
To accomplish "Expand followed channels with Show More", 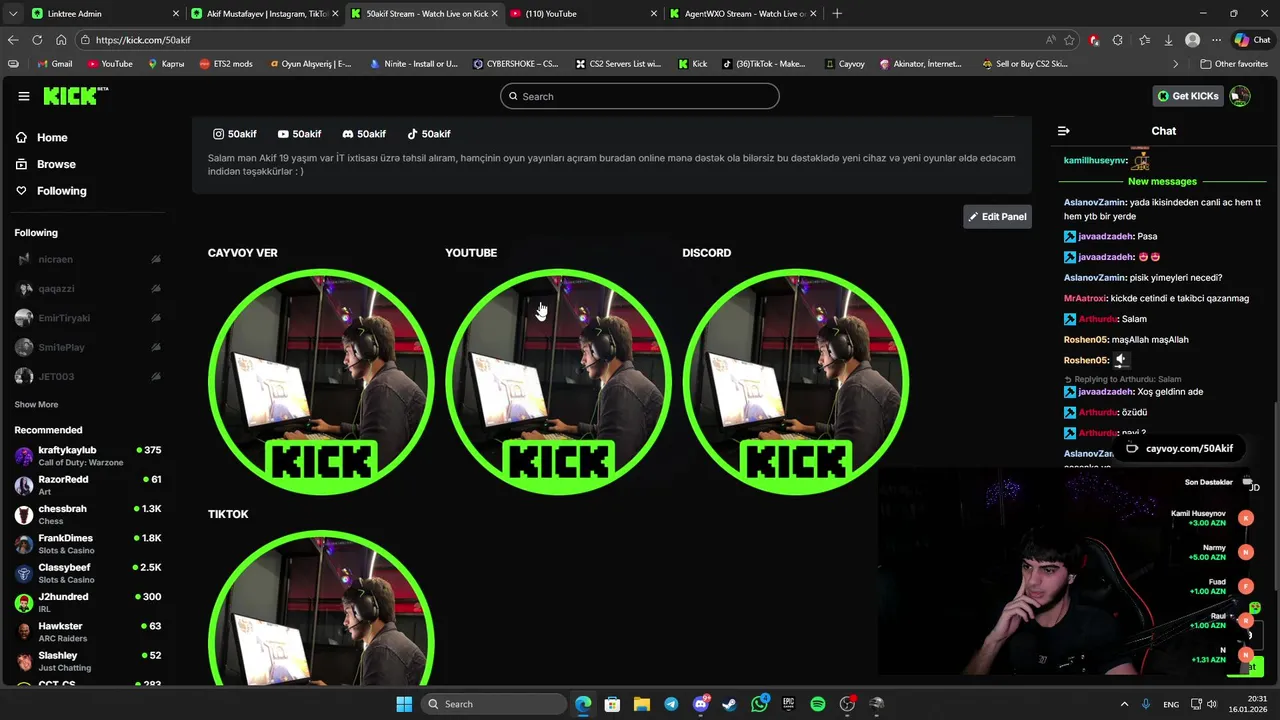I will click(x=36, y=405).
